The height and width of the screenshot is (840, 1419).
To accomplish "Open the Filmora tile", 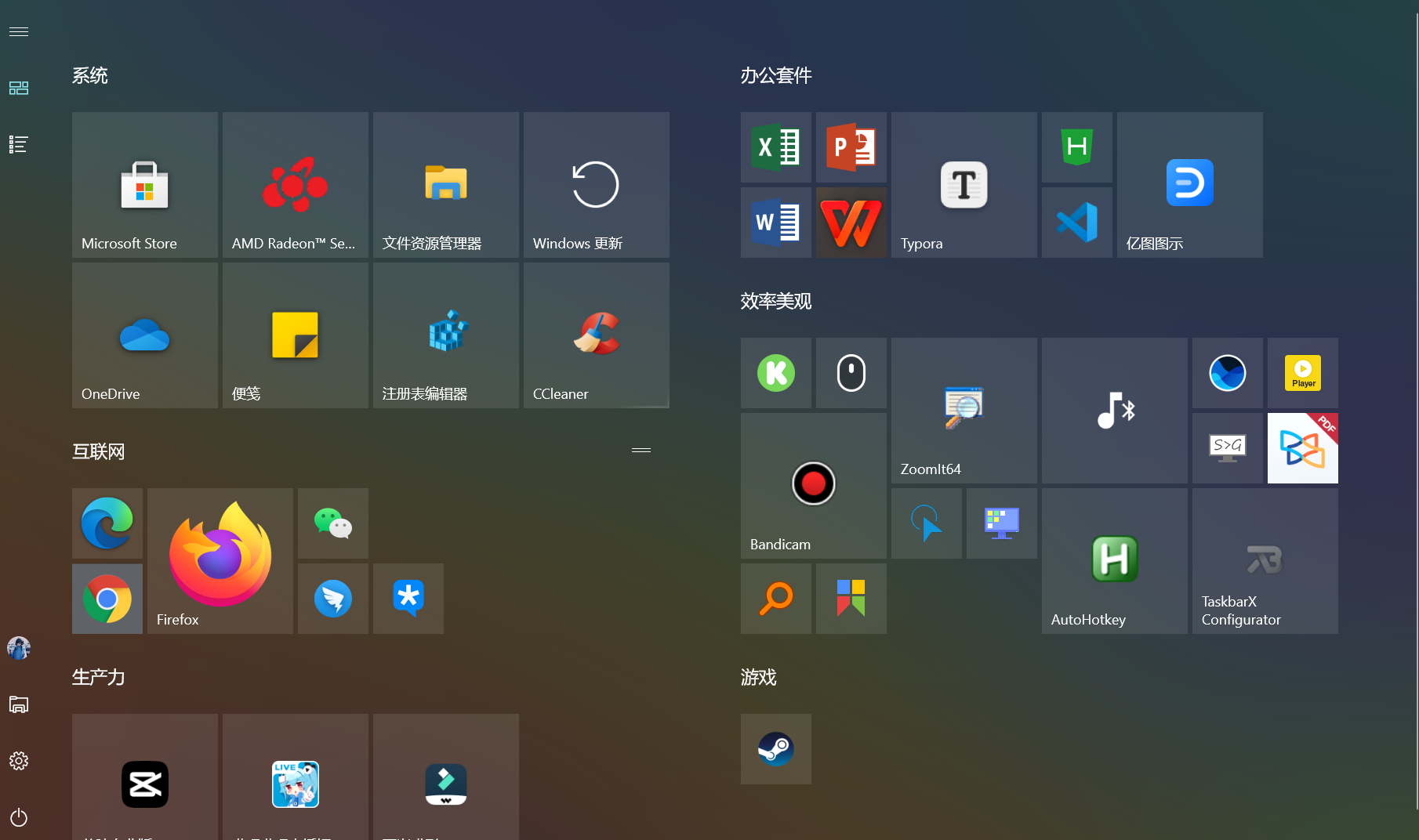I will click(x=446, y=777).
